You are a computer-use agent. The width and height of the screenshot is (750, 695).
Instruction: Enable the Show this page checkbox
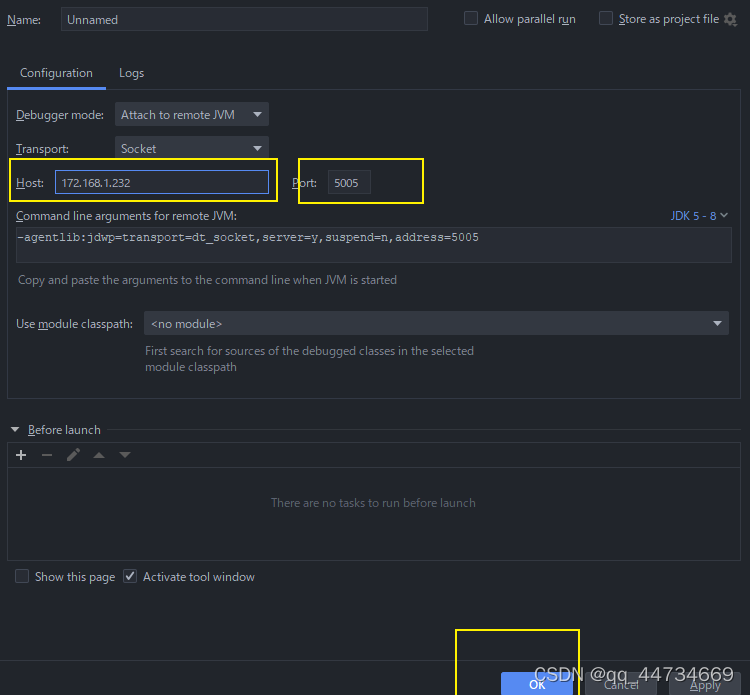[x=22, y=576]
